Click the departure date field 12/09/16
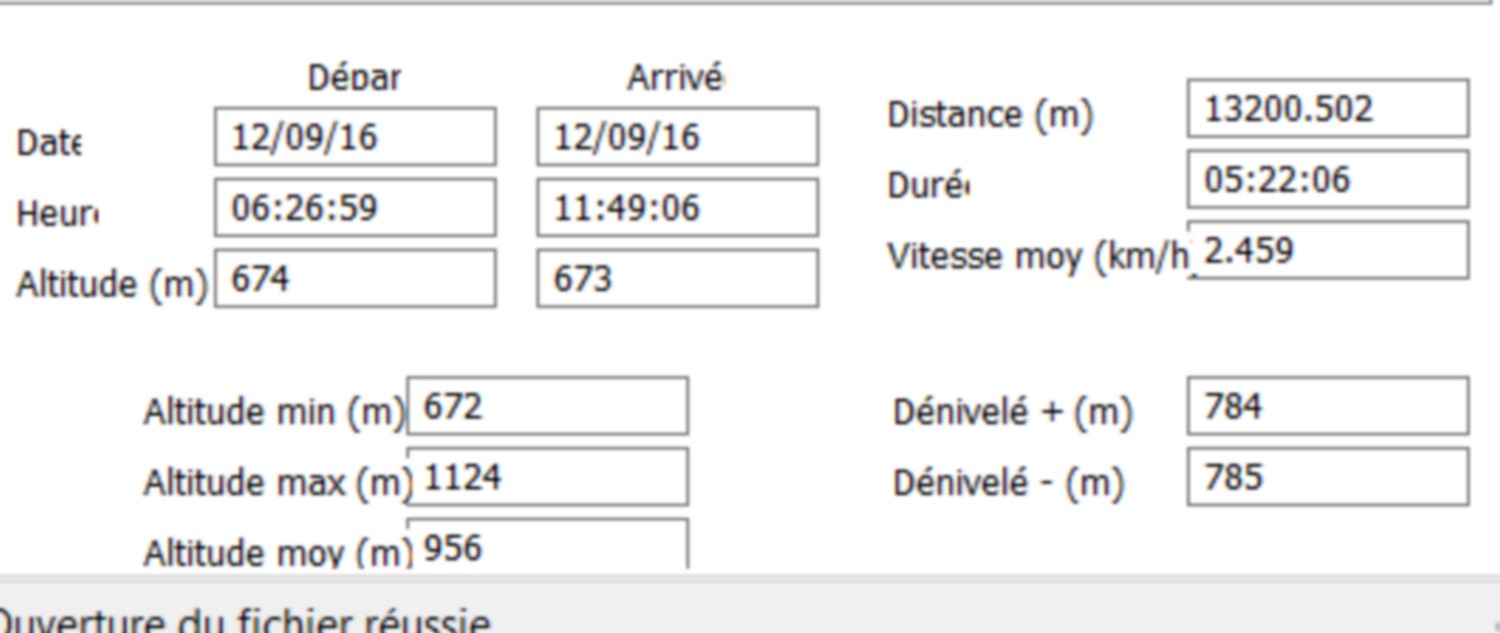This screenshot has height=633, width=1500. click(355, 137)
